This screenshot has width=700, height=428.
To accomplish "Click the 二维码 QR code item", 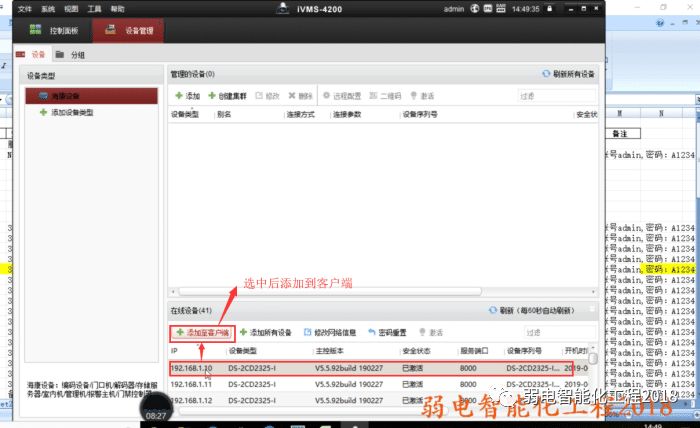I will coord(385,96).
